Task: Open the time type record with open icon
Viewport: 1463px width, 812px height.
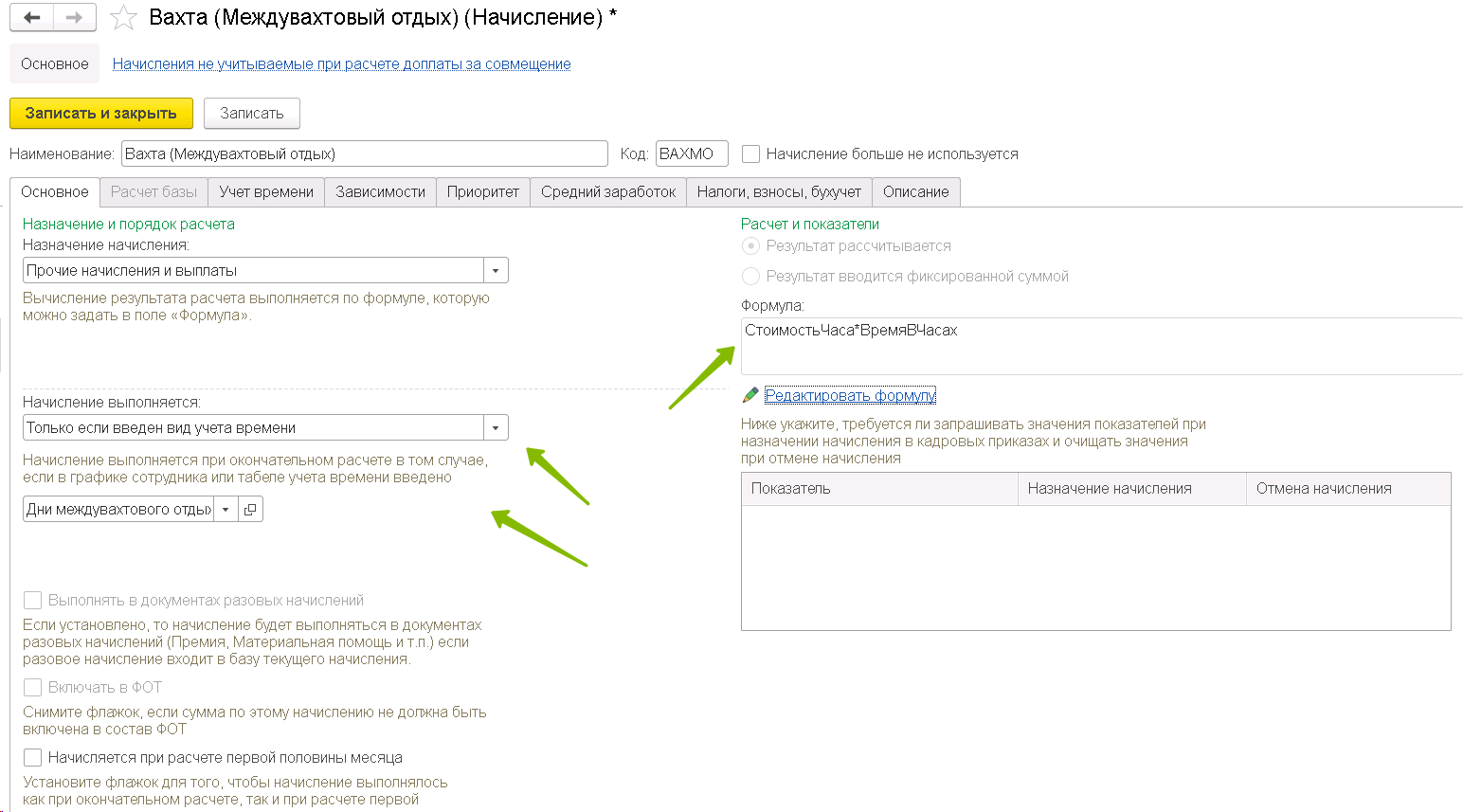Action: [250, 510]
